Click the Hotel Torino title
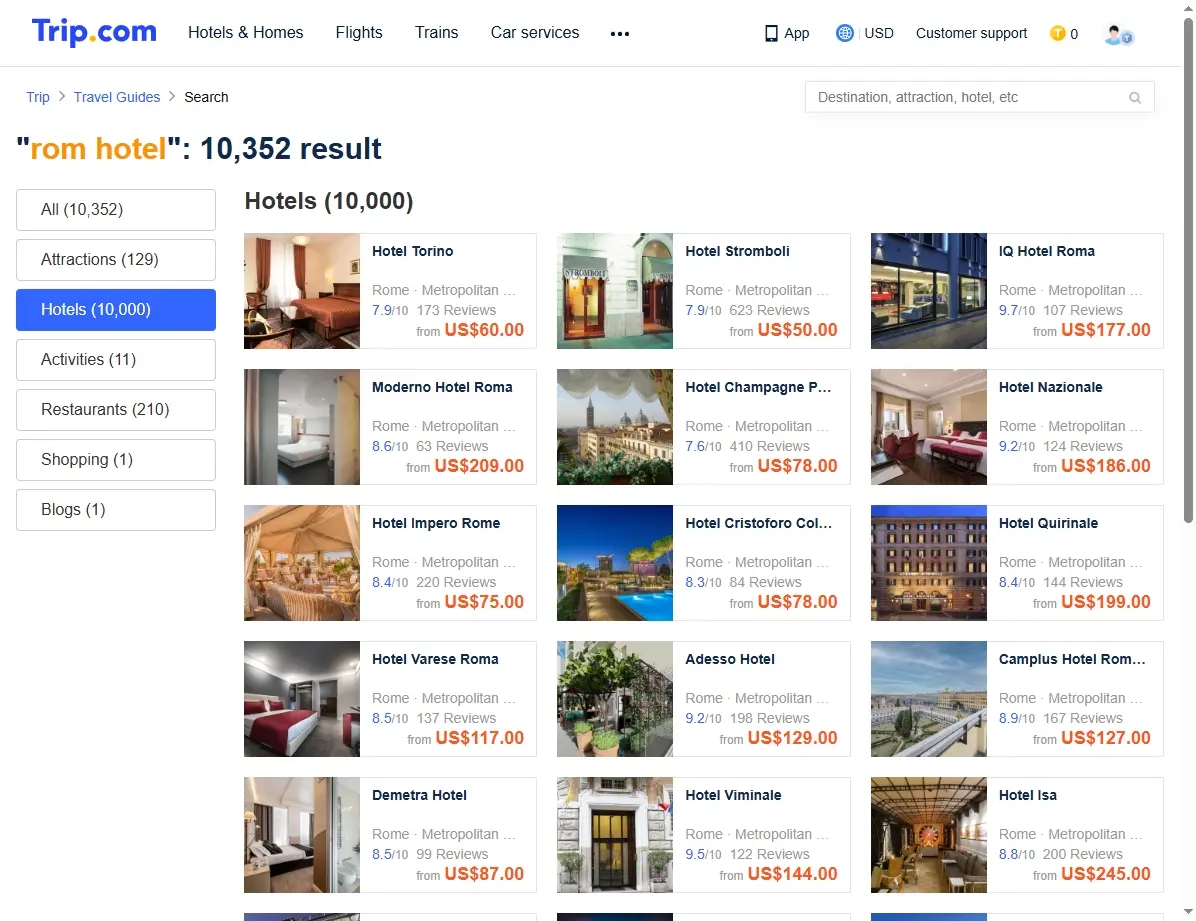 413,251
